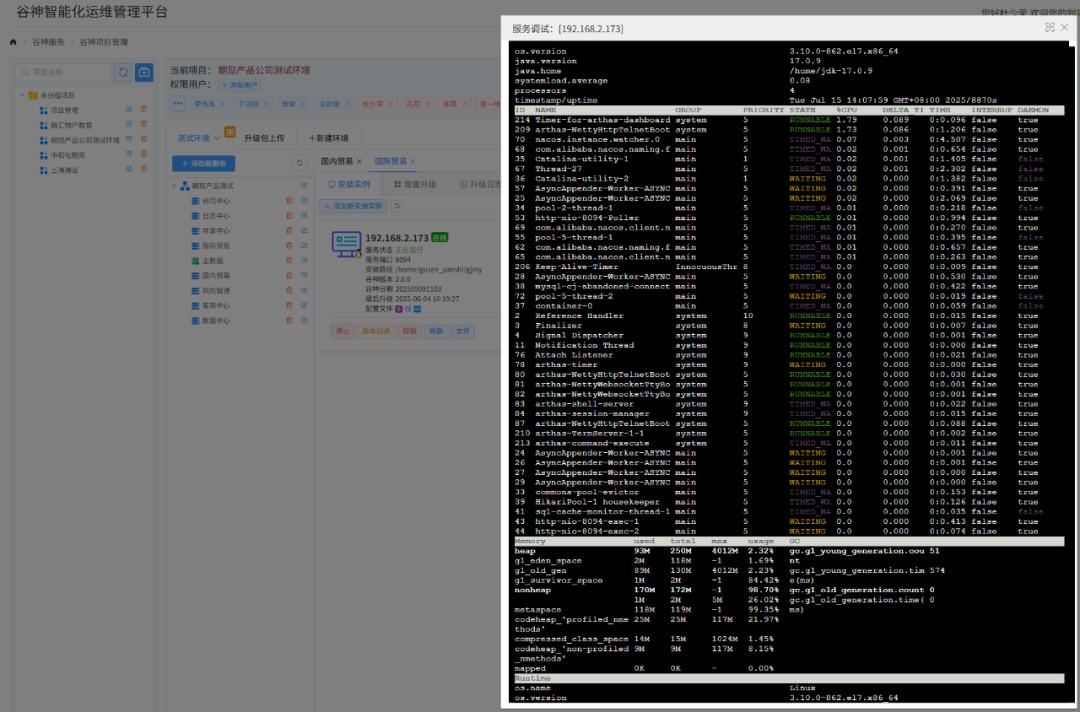Edit the 共享中心 service
Image resolution: width=1080 pixels, height=712 pixels.
pyautogui.click(x=304, y=231)
